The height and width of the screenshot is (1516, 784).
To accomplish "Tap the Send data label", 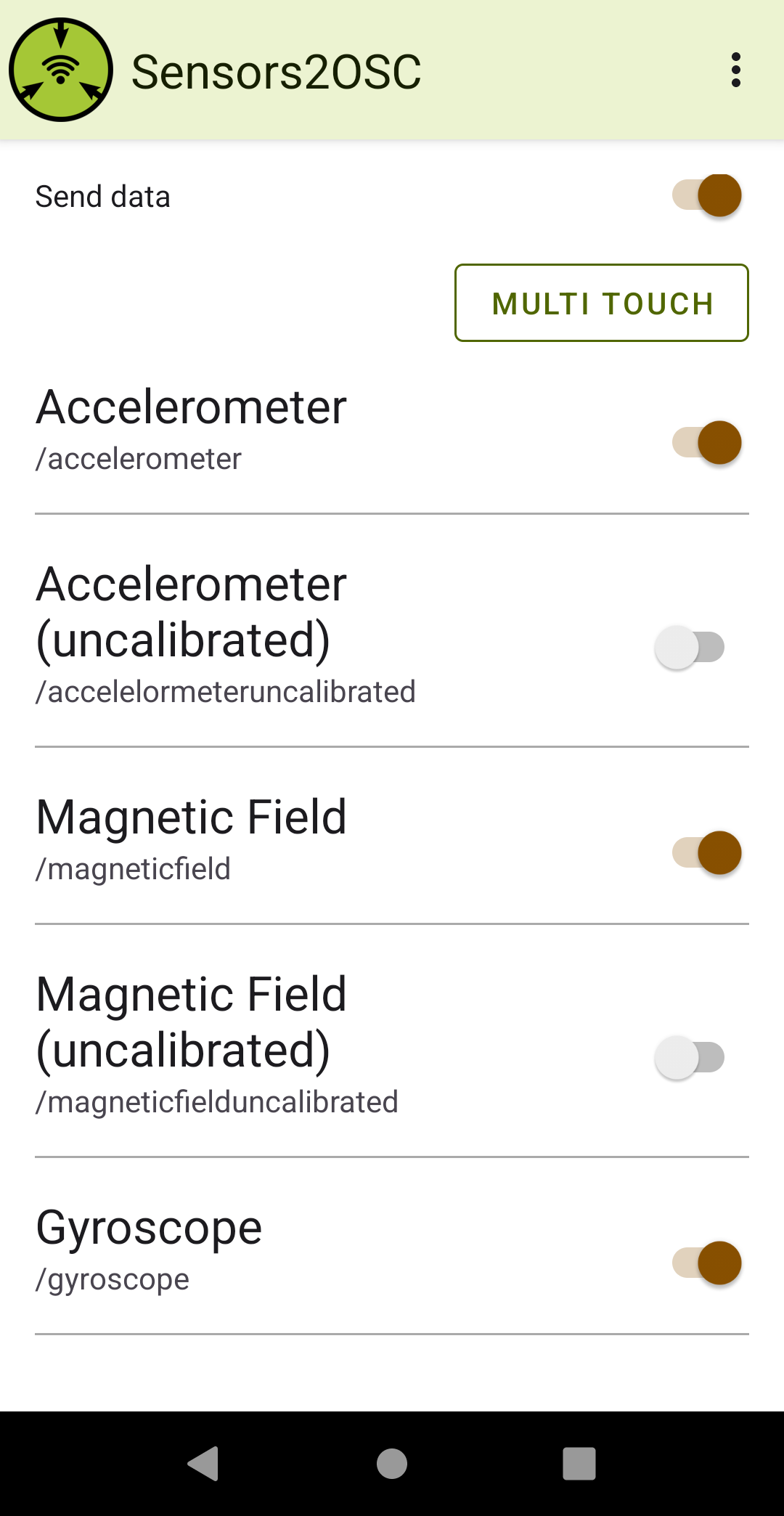I will pos(103,197).
